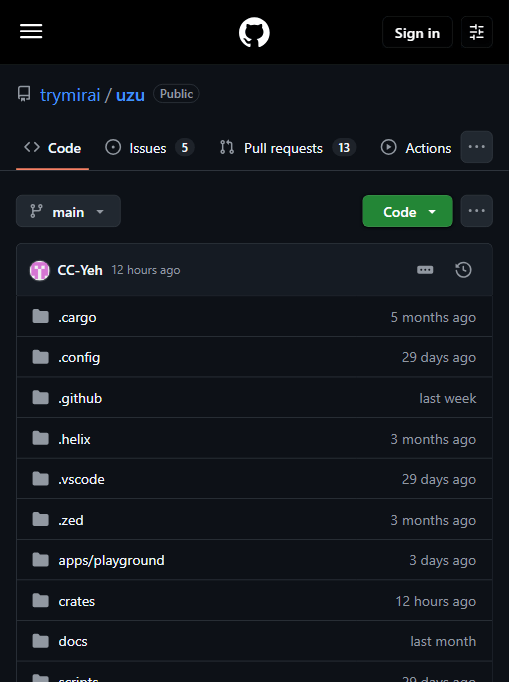View commit history clock icon
The image size is (509, 682).
[463, 270]
